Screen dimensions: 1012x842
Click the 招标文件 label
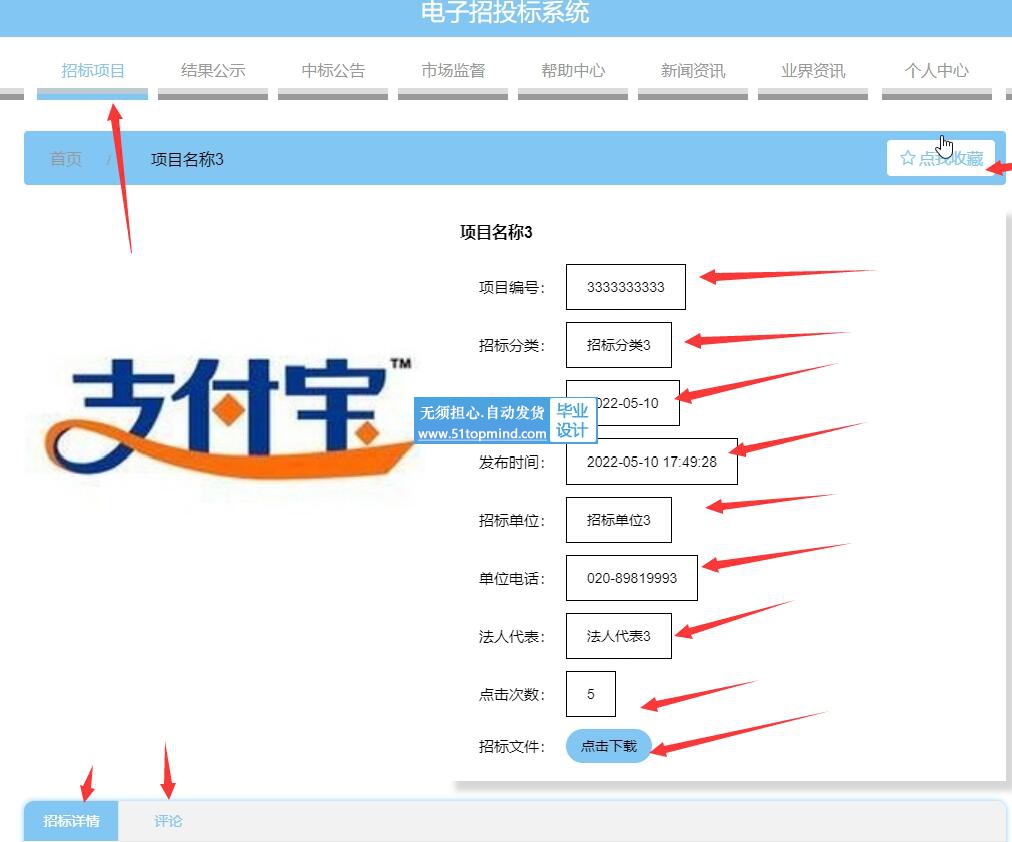(x=512, y=747)
